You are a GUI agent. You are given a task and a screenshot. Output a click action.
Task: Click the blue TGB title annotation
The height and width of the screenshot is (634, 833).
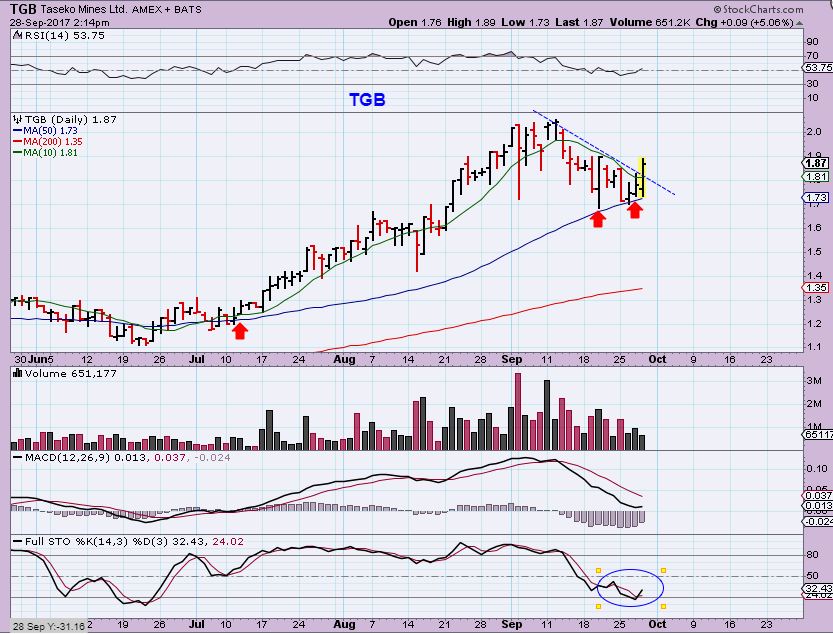[367, 100]
